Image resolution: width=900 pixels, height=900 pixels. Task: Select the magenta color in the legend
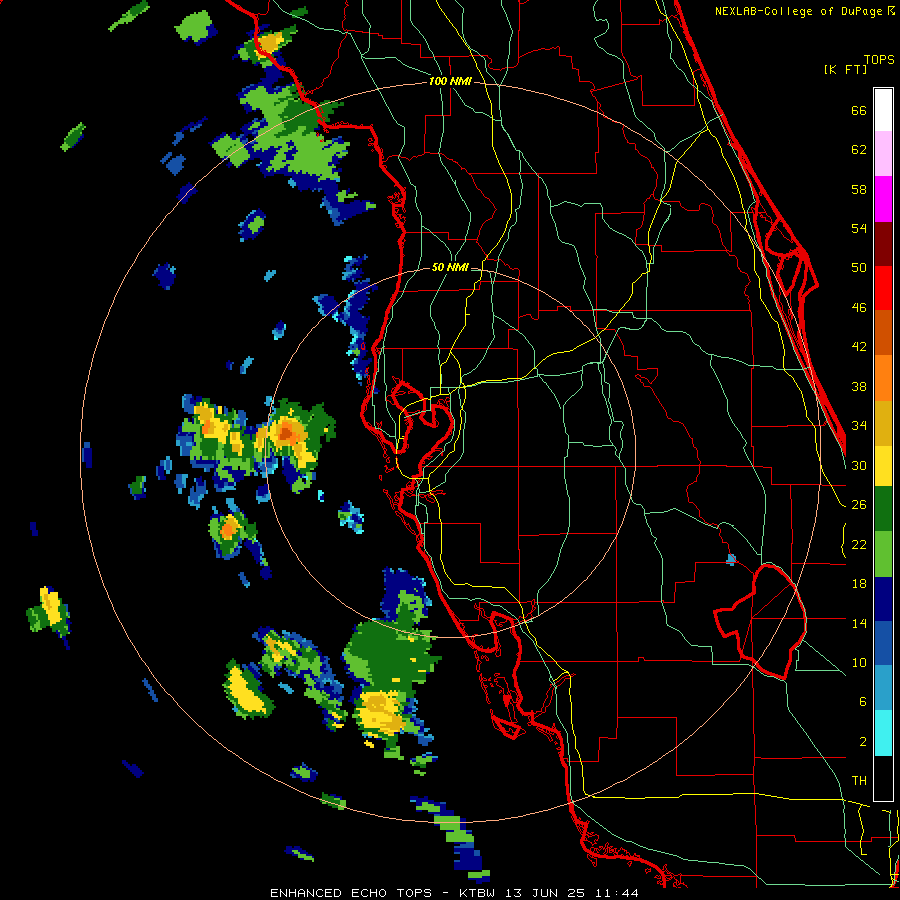tap(883, 199)
